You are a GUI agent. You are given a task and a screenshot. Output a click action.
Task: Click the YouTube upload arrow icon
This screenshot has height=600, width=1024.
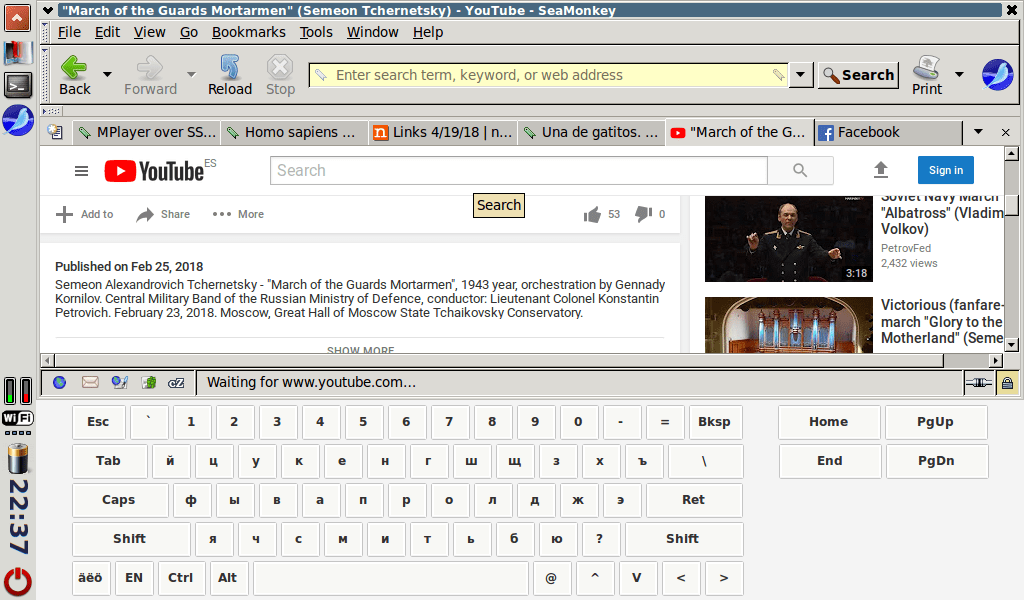[x=881, y=170]
